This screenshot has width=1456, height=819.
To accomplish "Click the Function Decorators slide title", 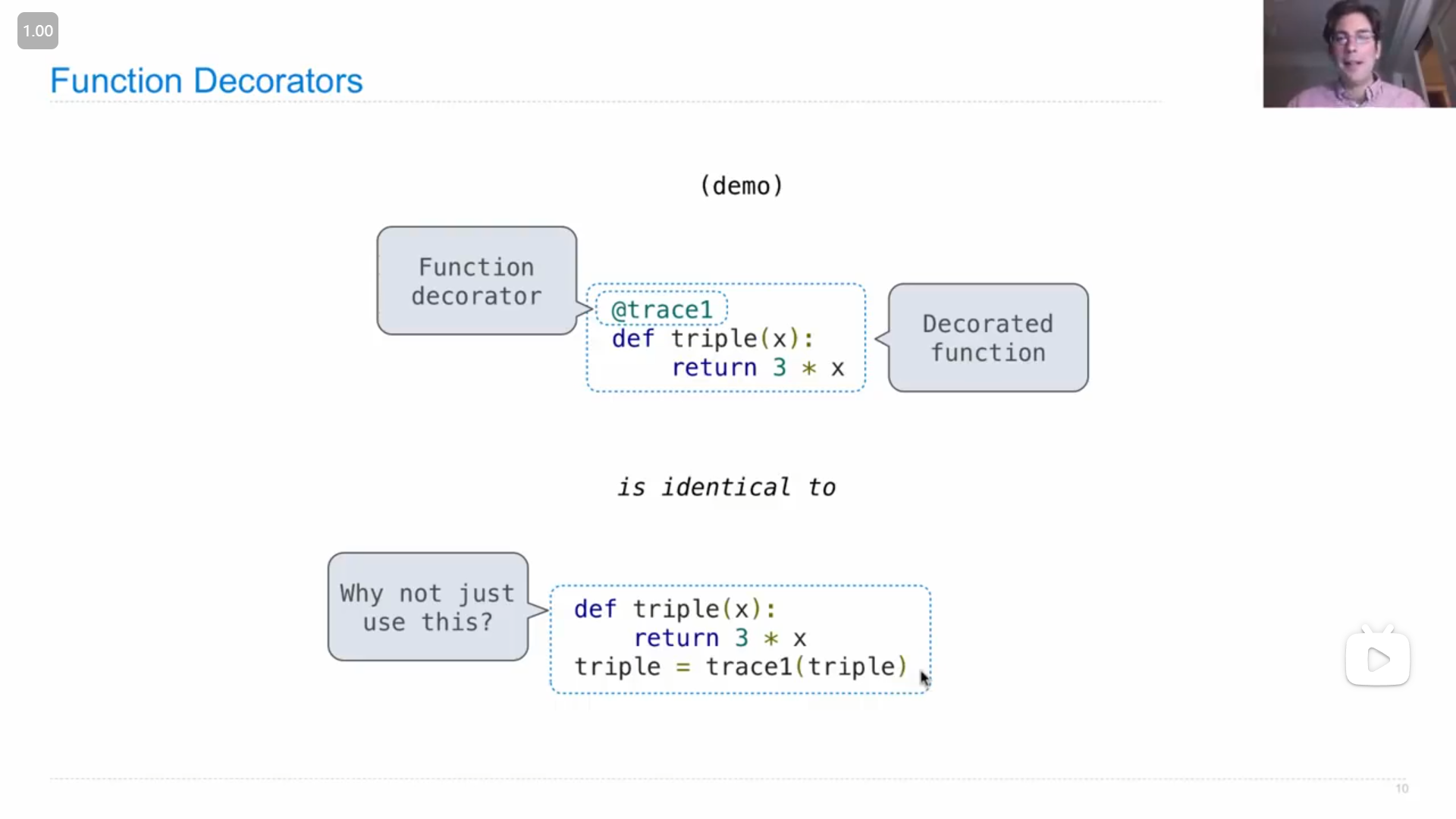I will tap(206, 80).
